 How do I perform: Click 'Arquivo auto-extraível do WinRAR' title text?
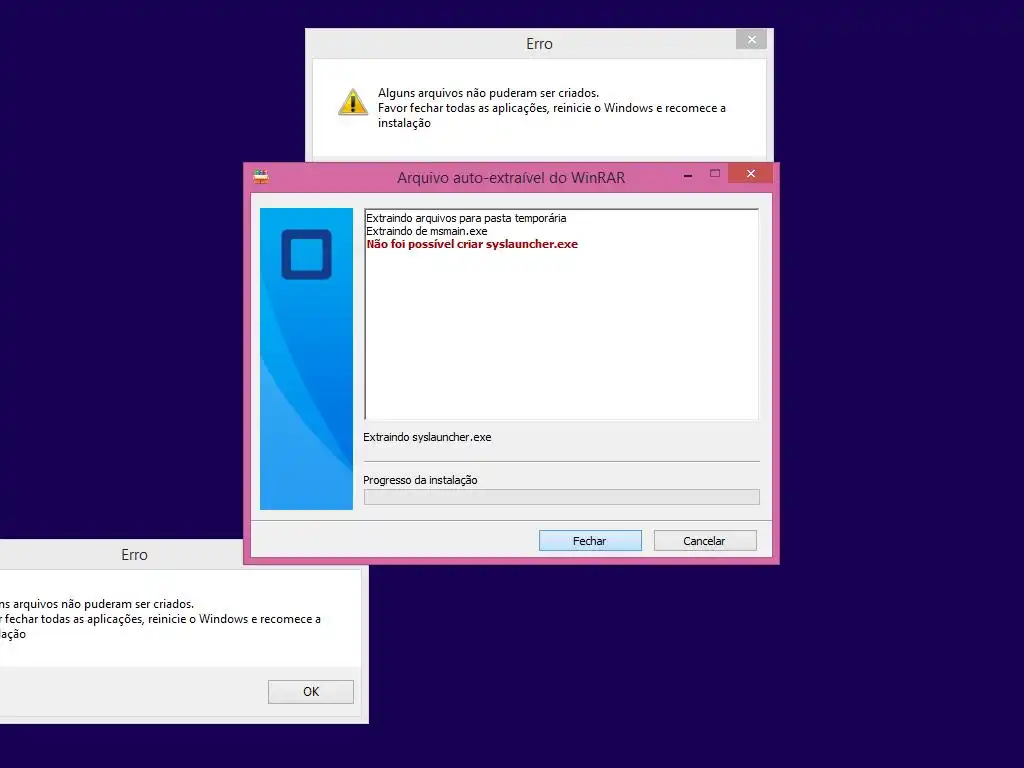pos(511,178)
